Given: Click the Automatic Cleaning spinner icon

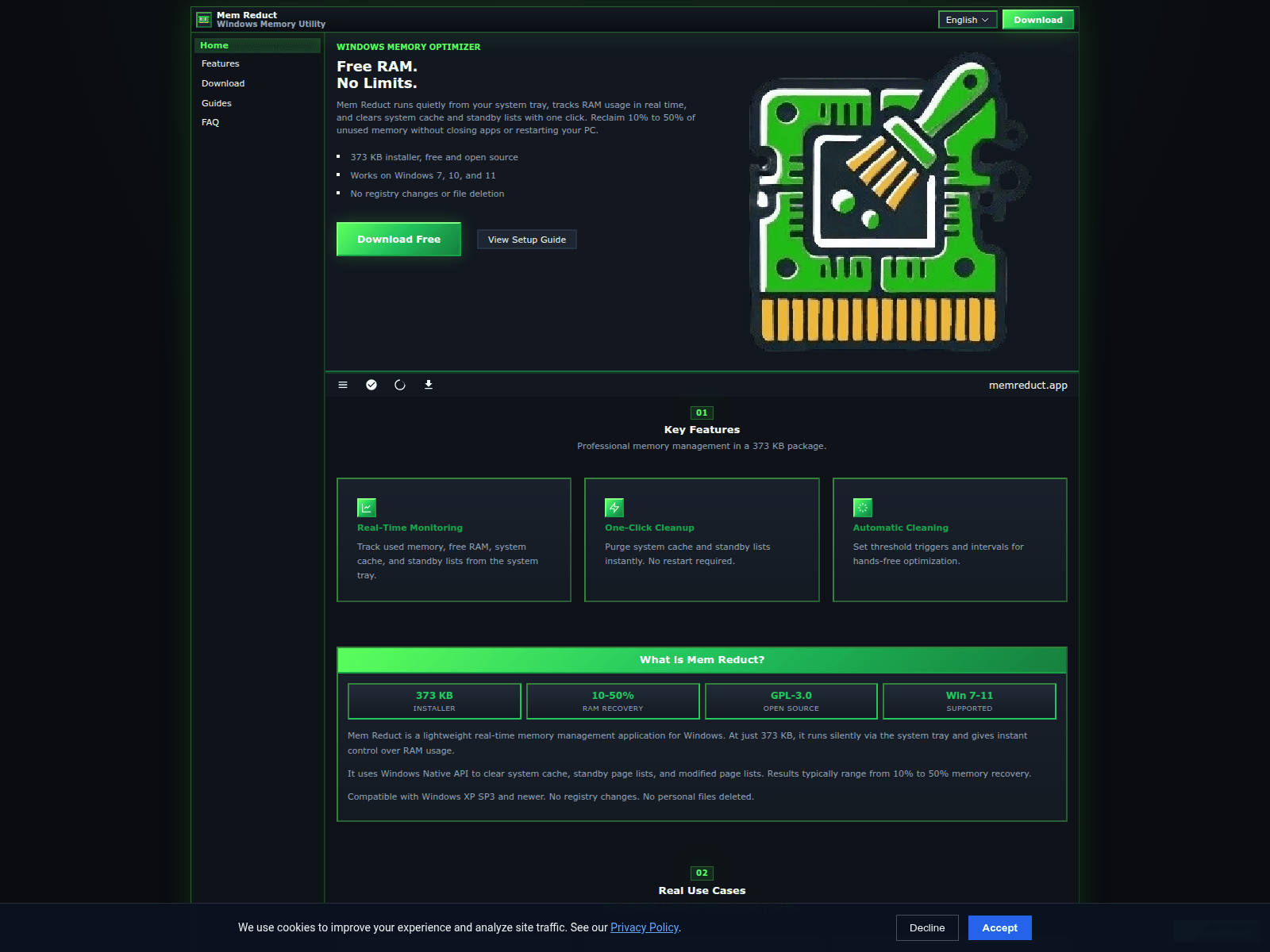Looking at the screenshot, I should pyautogui.click(x=863, y=508).
